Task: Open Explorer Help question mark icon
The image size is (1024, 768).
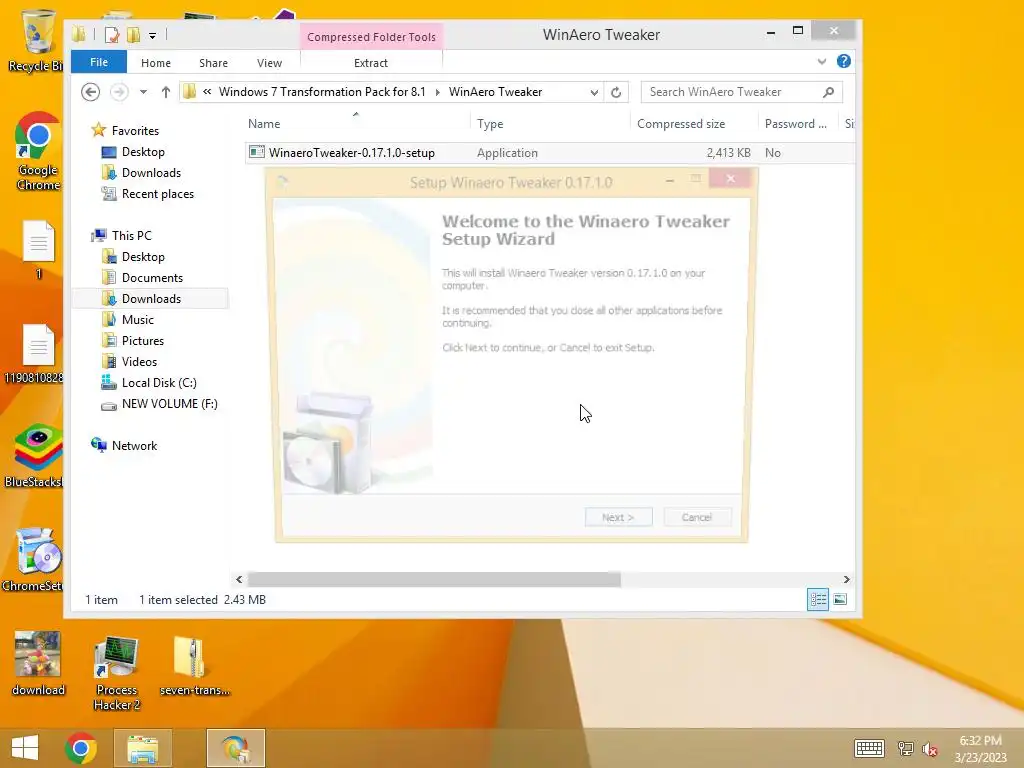Action: click(844, 61)
